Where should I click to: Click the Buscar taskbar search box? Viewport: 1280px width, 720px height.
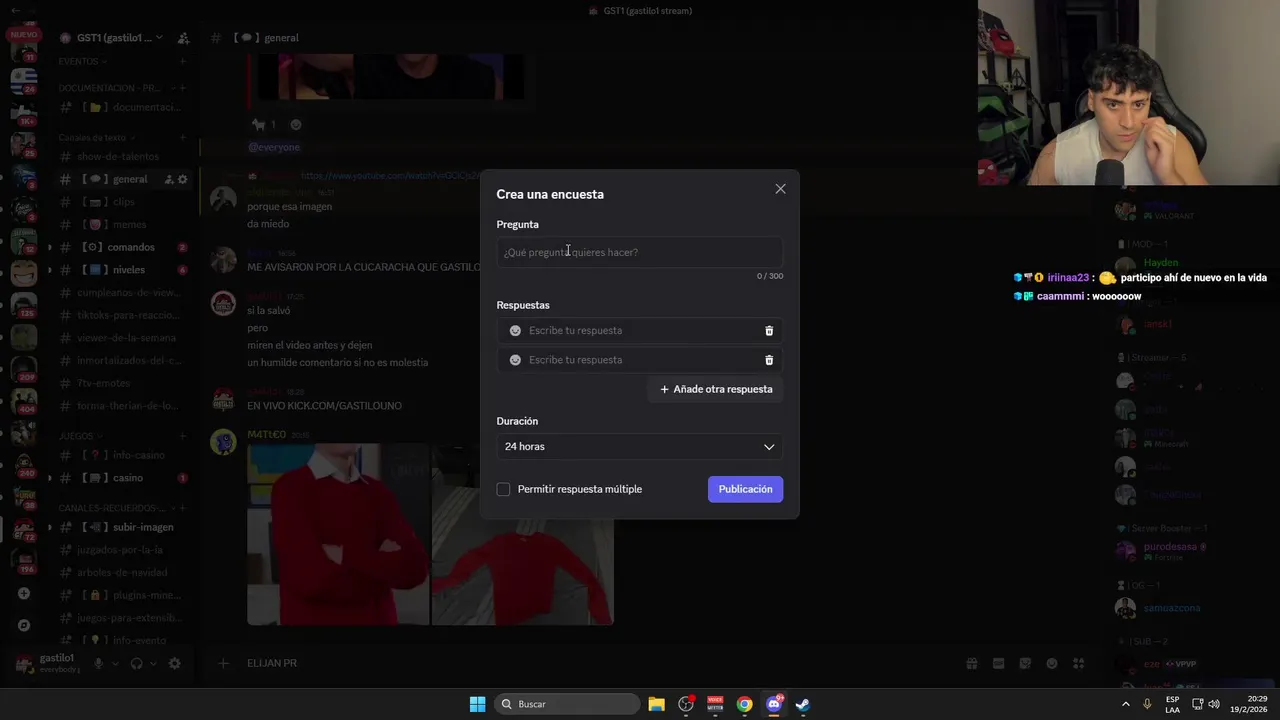tap(567, 704)
